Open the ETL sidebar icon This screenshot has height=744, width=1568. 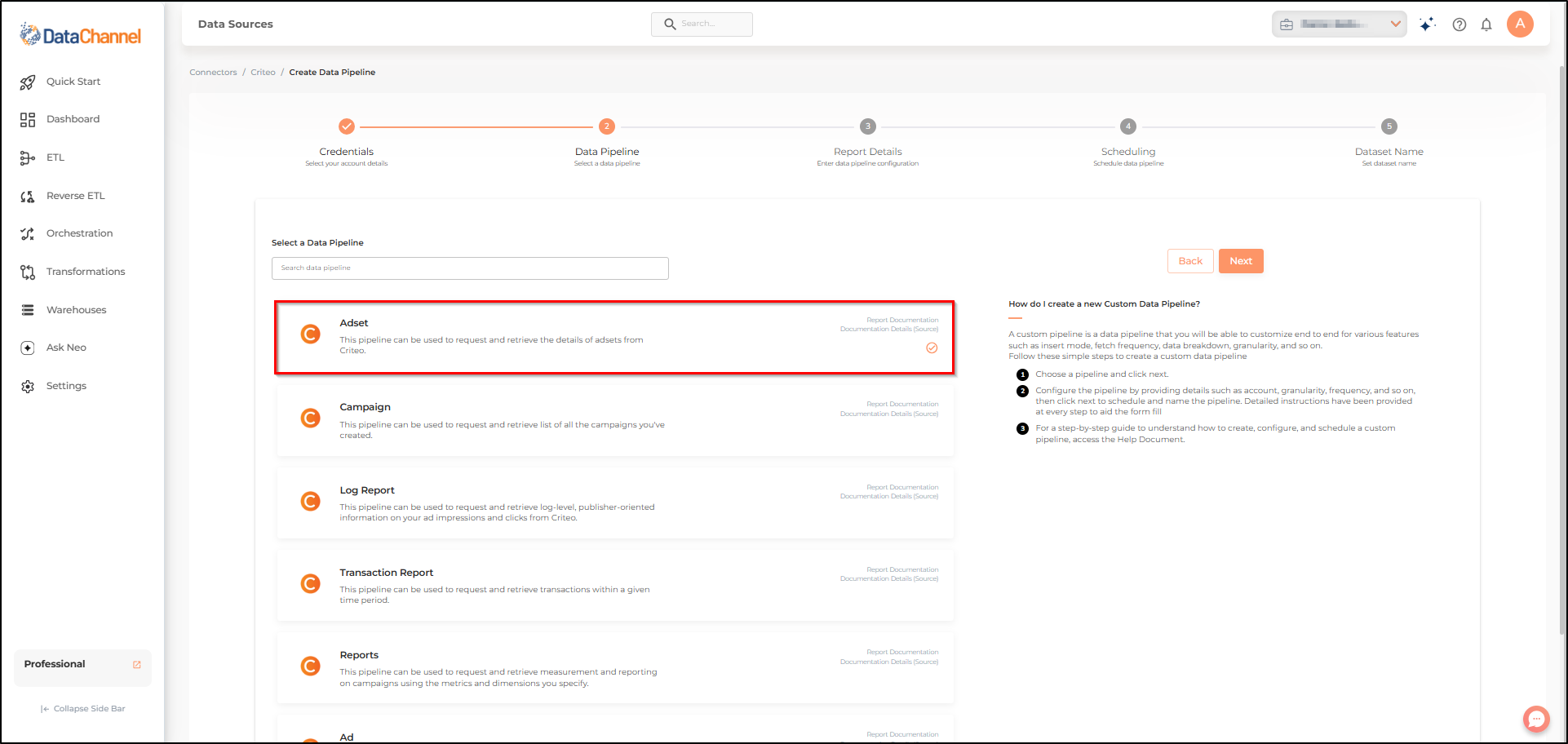tap(28, 157)
